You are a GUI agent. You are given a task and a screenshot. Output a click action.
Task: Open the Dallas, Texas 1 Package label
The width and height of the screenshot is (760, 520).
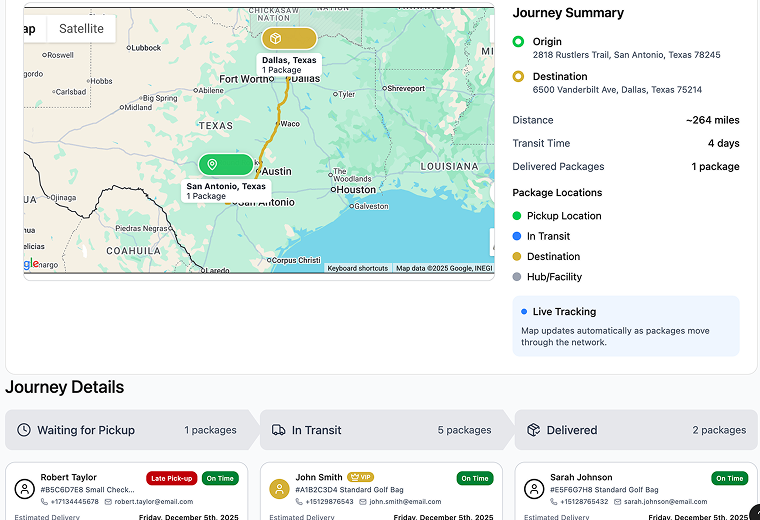click(x=289, y=65)
